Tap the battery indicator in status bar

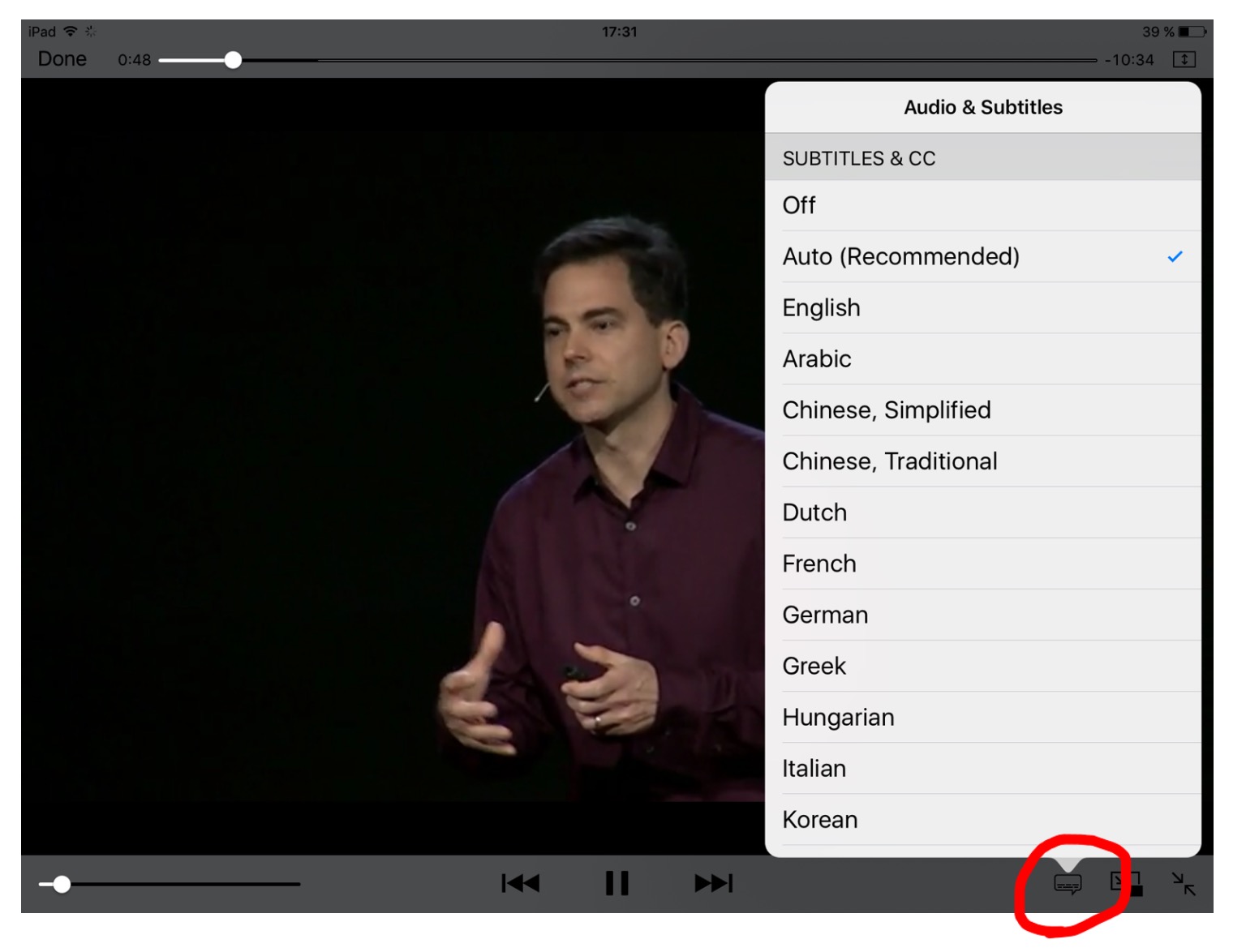1192,32
